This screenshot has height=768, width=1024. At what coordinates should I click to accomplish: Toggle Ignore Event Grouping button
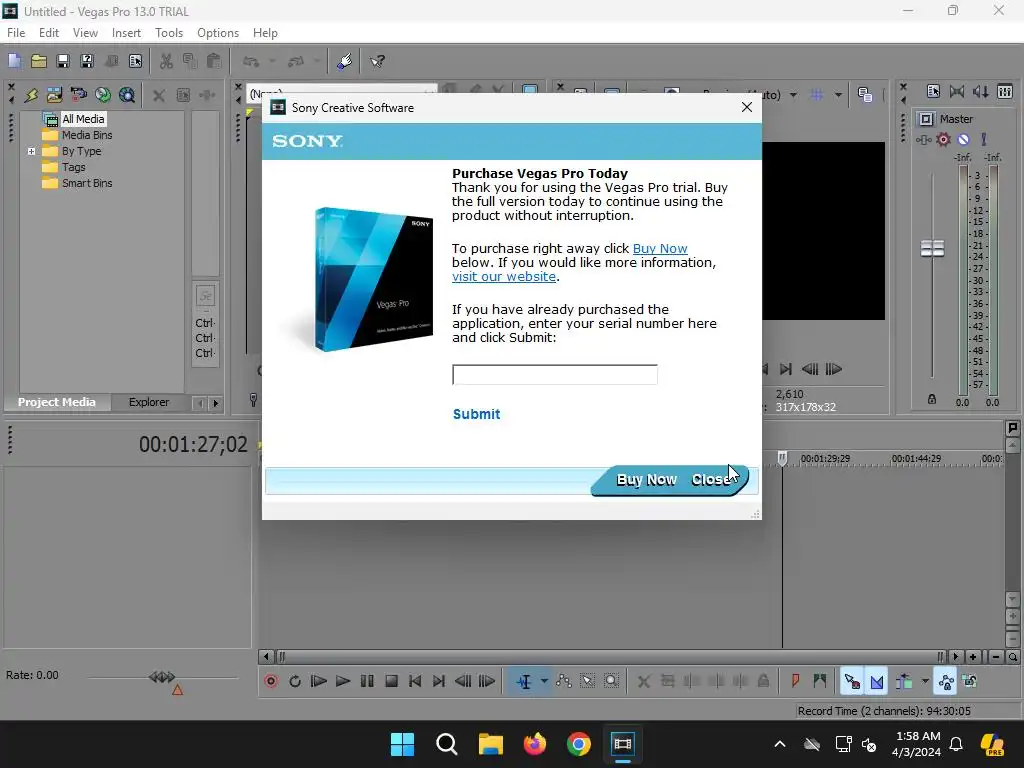970,681
